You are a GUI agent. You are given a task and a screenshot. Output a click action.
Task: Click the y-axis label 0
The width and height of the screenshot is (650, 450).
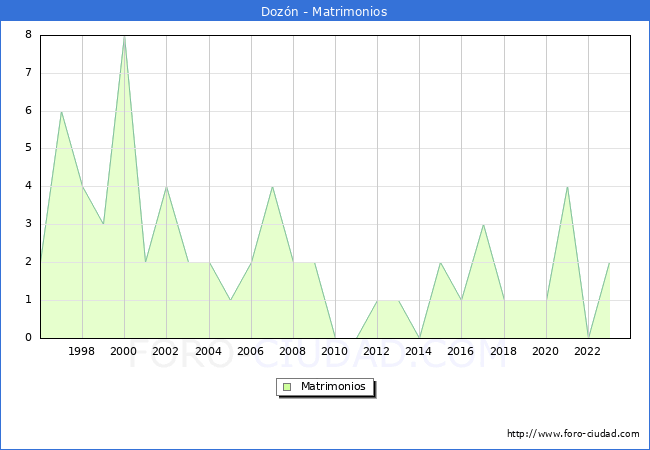[29, 337]
